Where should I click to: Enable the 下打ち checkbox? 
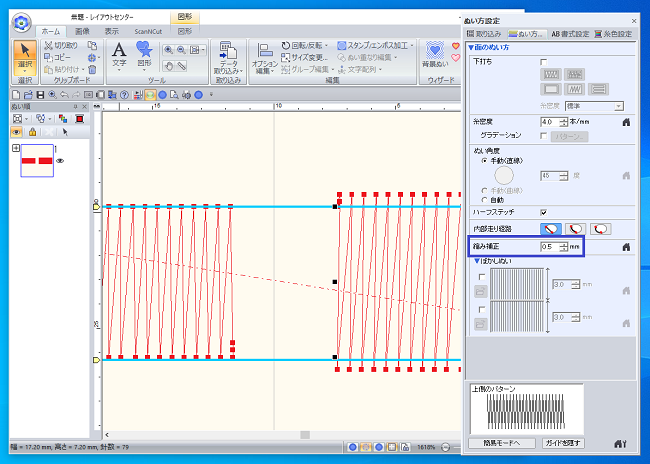click(x=543, y=62)
